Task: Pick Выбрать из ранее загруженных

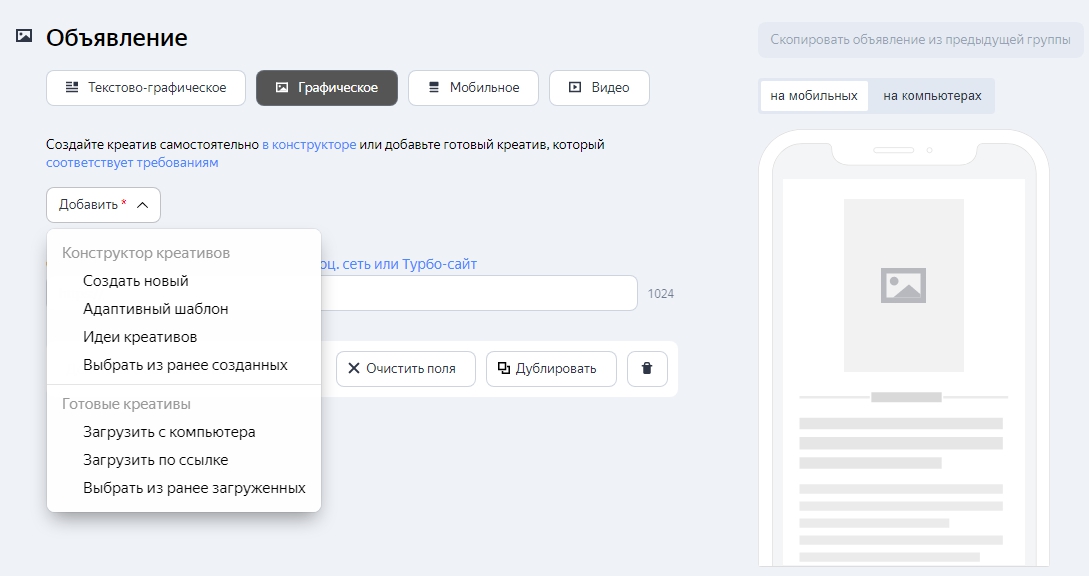Action: coord(194,488)
